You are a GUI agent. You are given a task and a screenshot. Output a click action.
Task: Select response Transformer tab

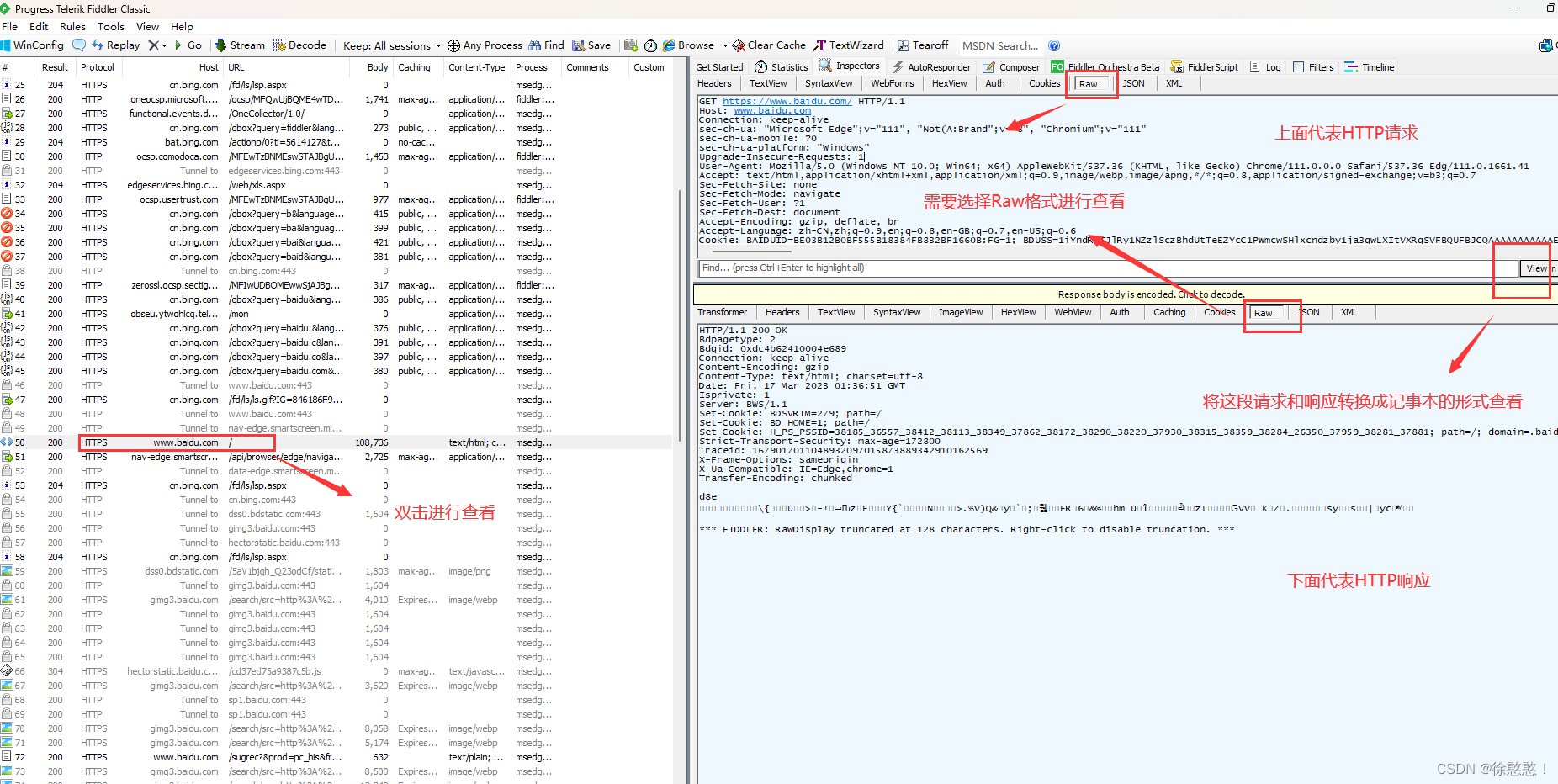pos(722,312)
